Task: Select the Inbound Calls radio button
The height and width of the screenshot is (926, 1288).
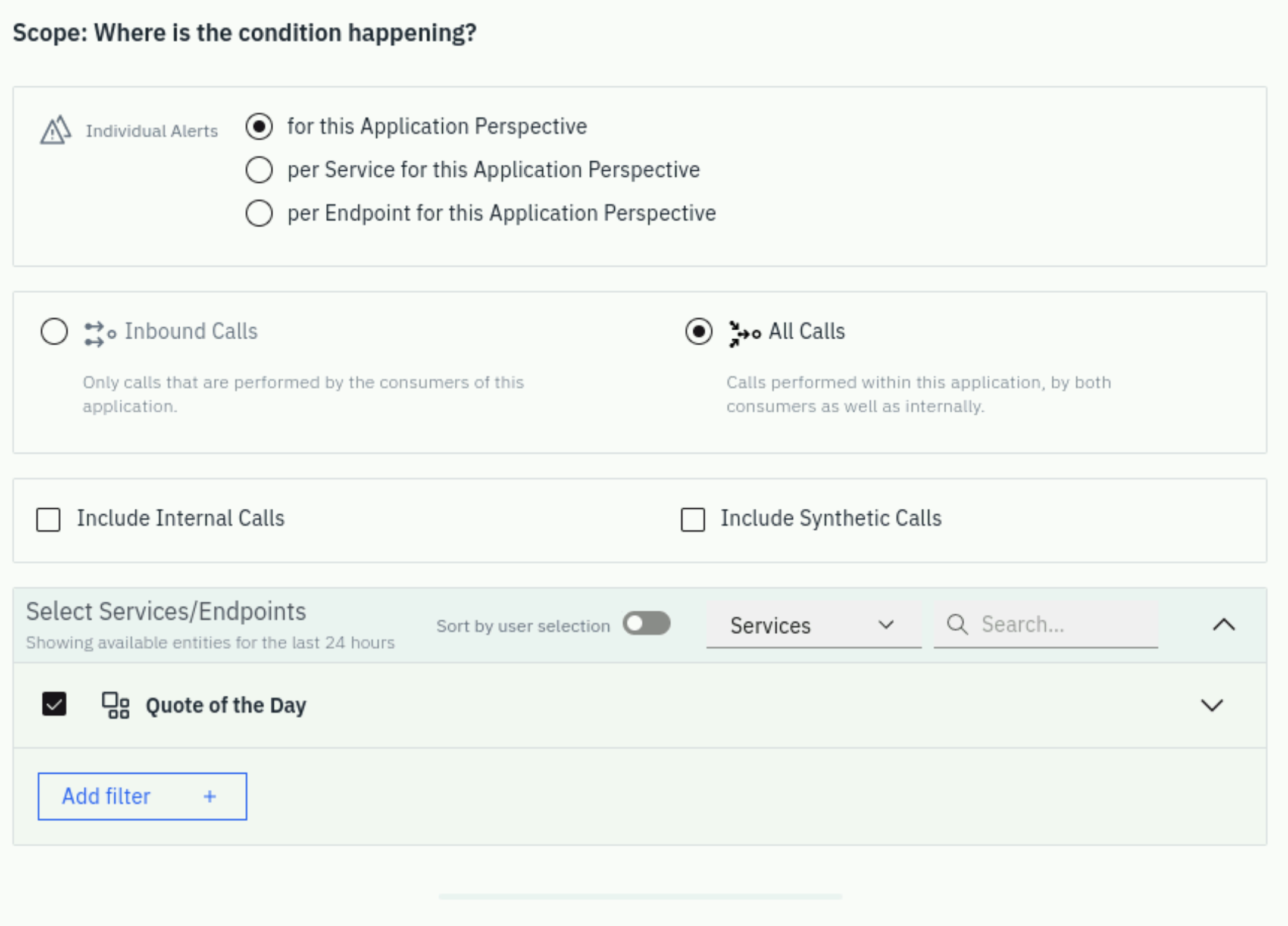Action: point(54,331)
